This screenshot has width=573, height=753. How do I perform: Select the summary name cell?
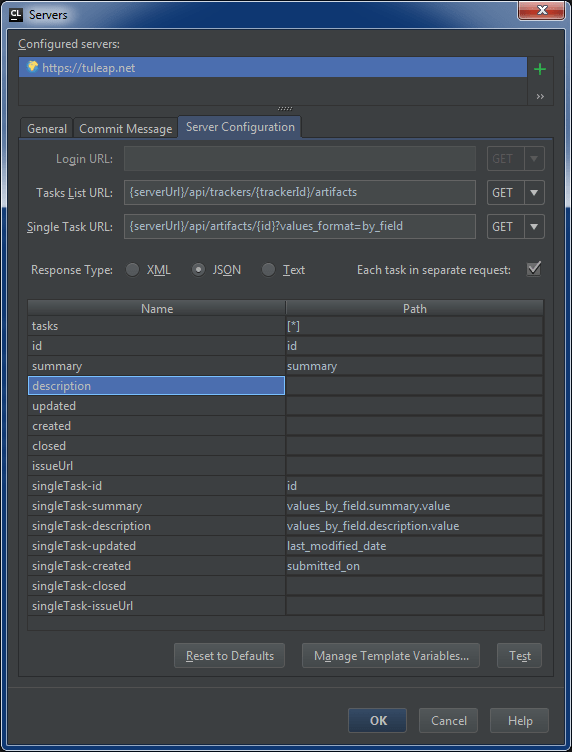coord(157,366)
